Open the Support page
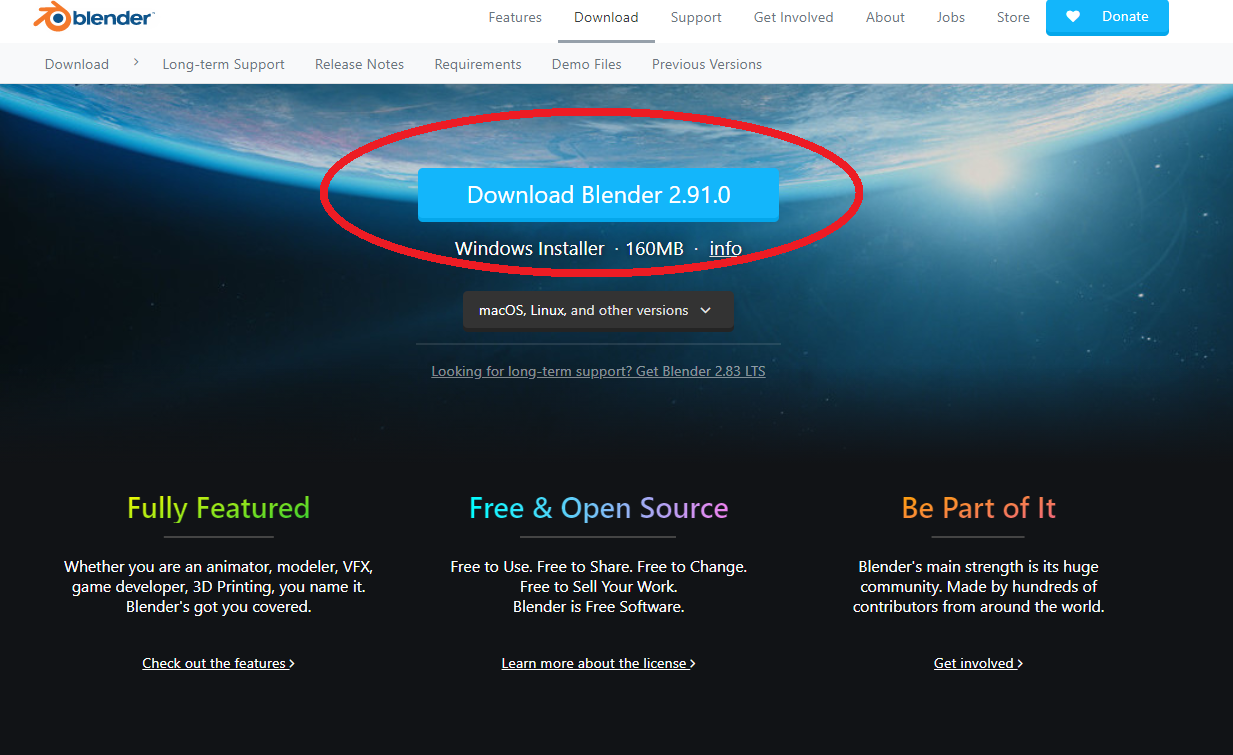The image size is (1233, 755). (x=696, y=18)
